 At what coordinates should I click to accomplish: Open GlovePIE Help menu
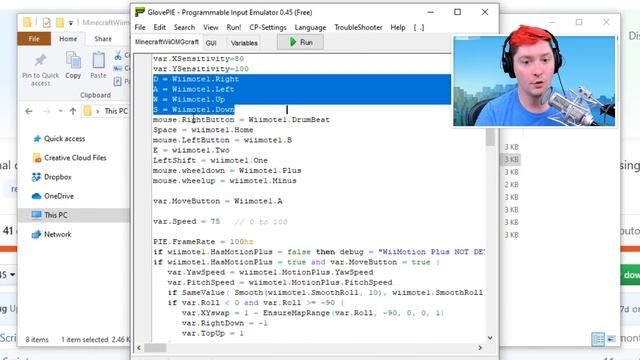[x=398, y=27]
